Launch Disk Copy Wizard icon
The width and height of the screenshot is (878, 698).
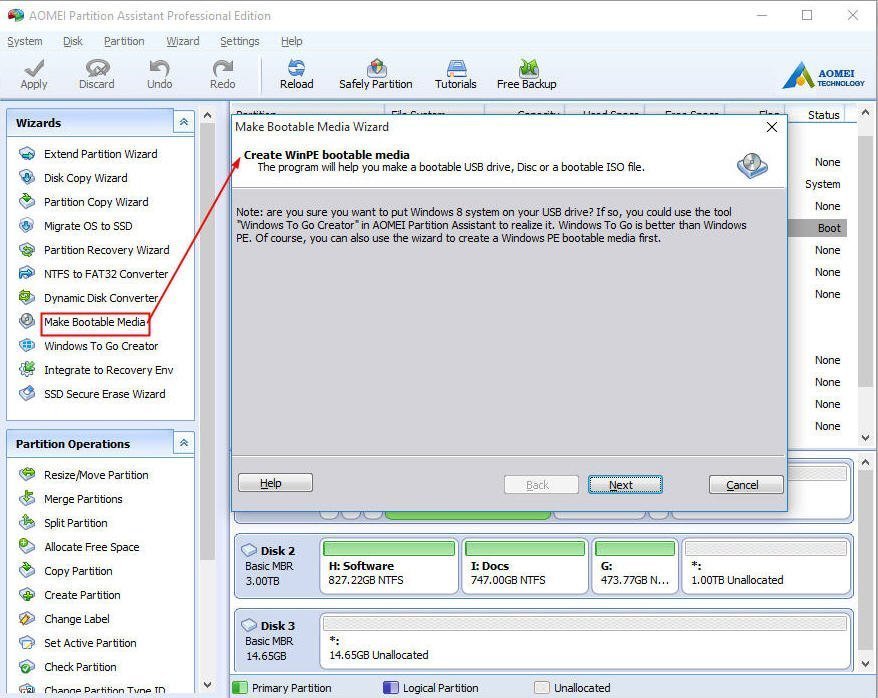(x=27, y=177)
